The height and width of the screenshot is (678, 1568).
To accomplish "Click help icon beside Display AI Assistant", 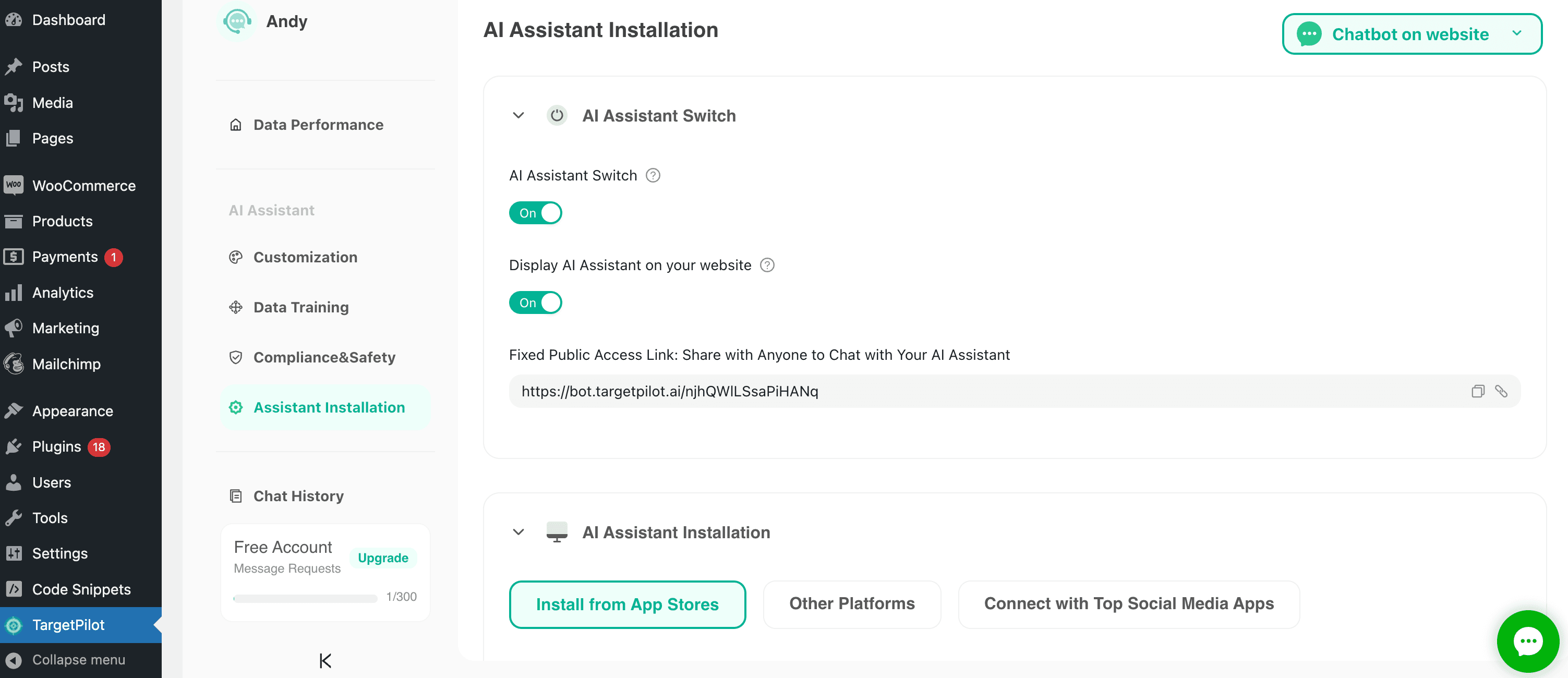I will [767, 265].
